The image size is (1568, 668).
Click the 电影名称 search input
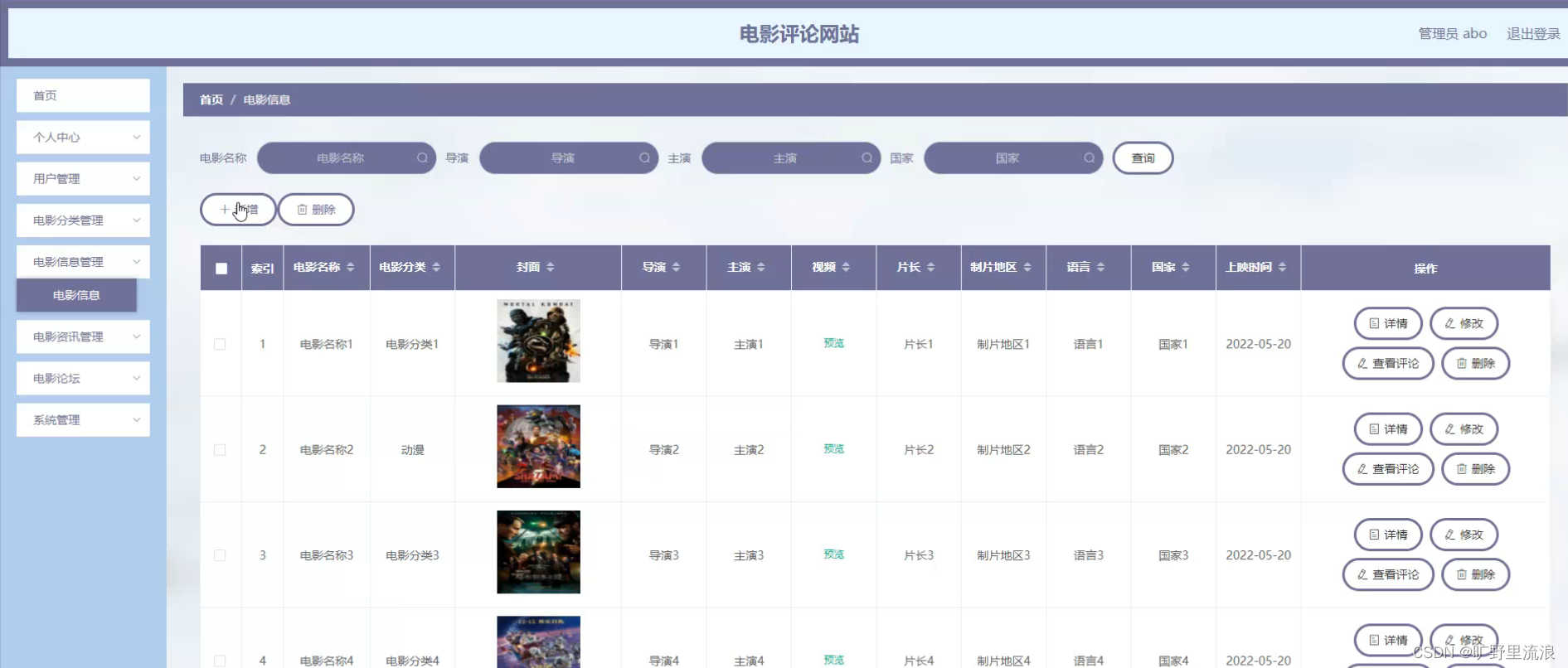click(347, 157)
